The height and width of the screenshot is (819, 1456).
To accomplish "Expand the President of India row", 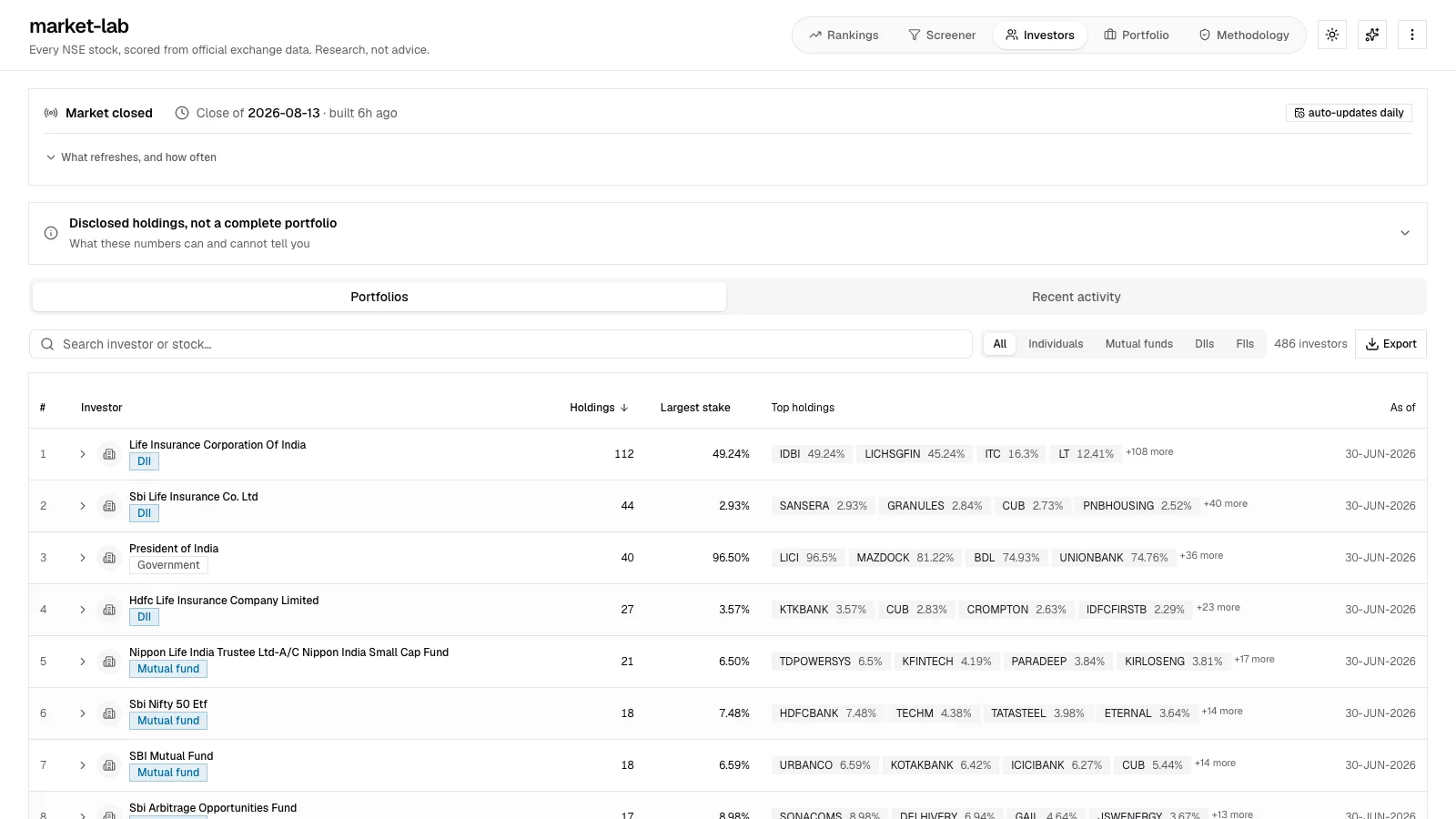I will (x=82, y=558).
